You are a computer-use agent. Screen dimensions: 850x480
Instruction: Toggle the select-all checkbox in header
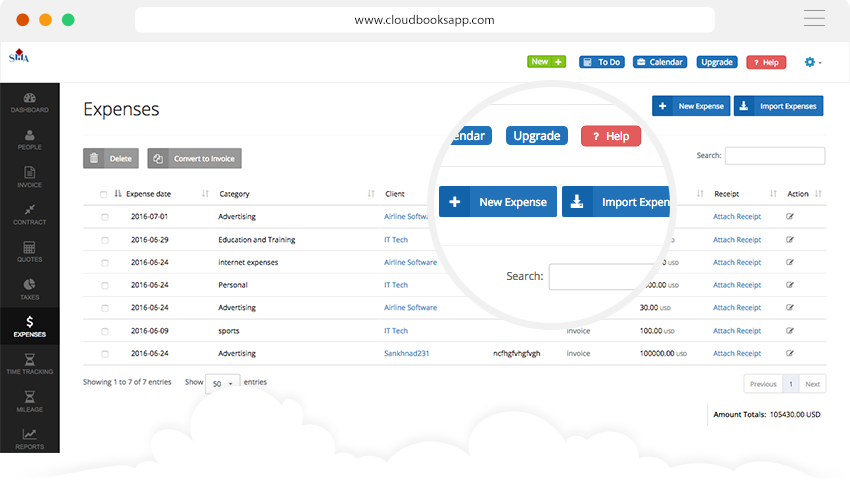[104, 194]
